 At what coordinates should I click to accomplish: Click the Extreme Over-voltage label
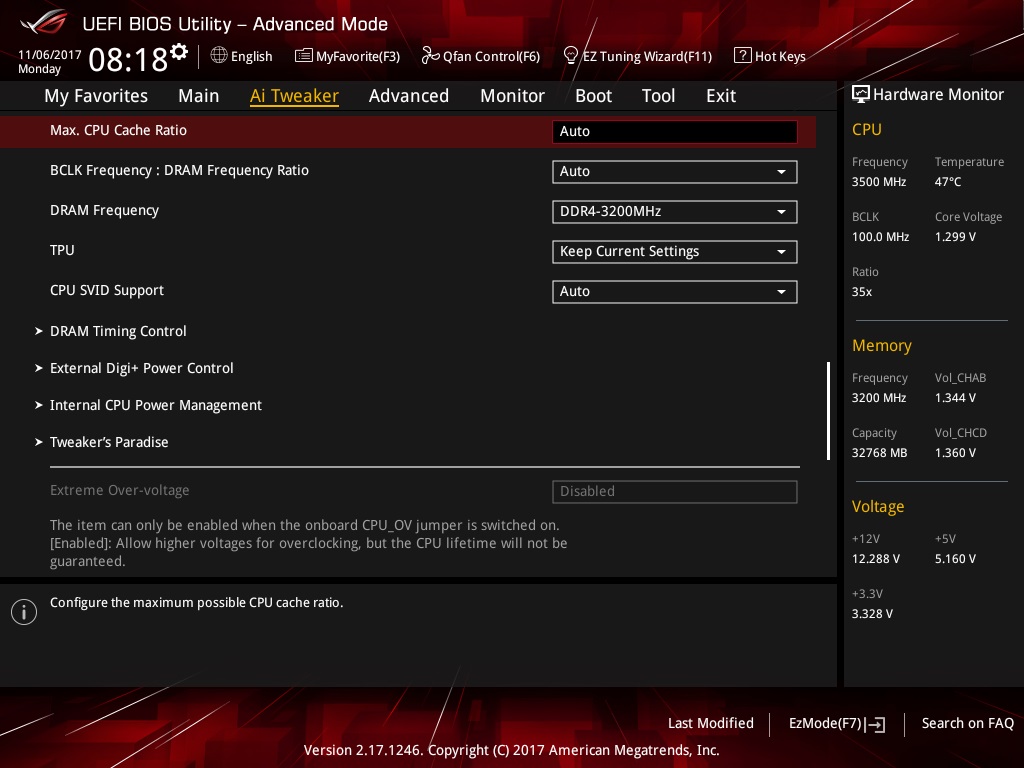[x=120, y=490]
